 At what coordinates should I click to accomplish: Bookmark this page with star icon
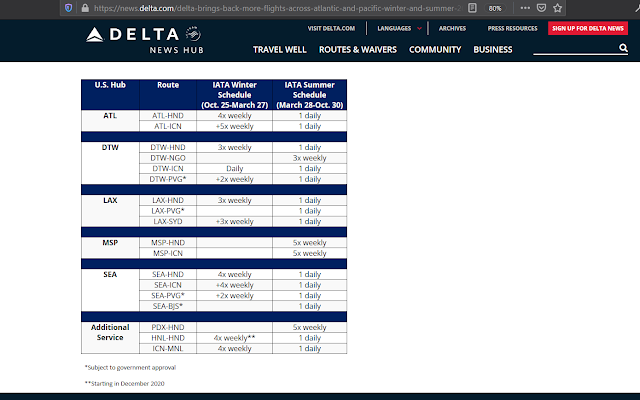tap(558, 8)
